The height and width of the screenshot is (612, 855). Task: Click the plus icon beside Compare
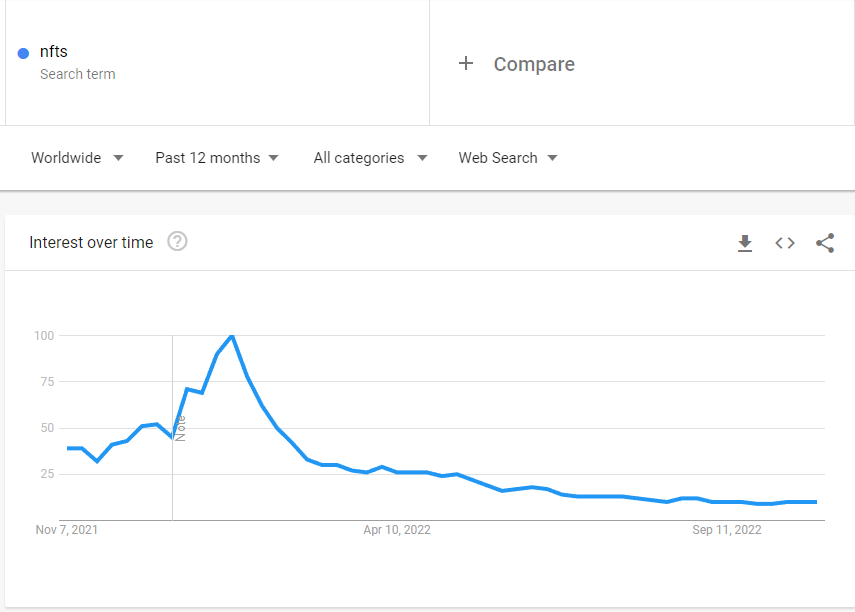click(x=466, y=63)
